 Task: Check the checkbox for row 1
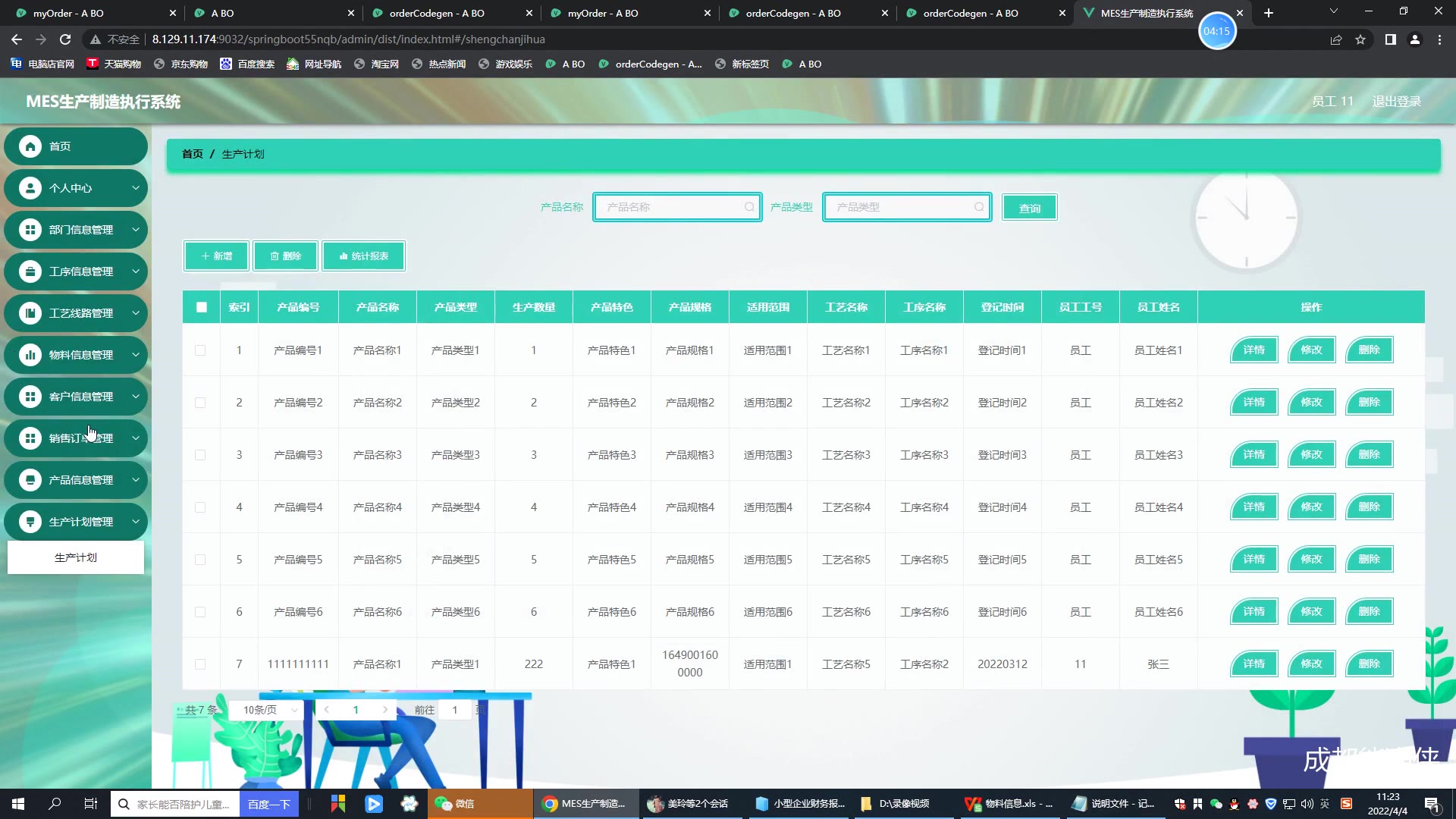click(x=200, y=350)
